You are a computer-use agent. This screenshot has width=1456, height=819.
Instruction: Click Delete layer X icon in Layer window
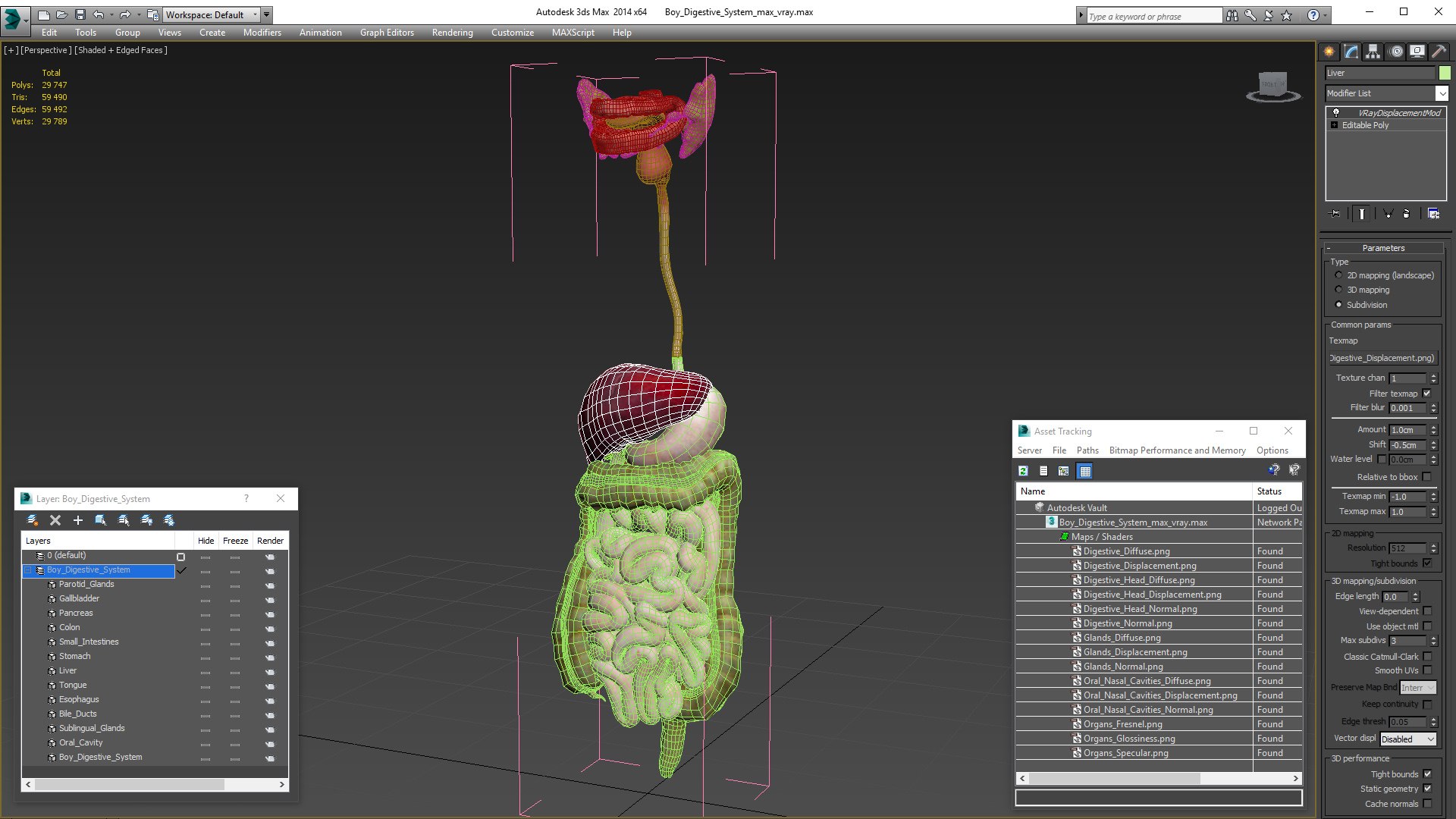(x=55, y=520)
